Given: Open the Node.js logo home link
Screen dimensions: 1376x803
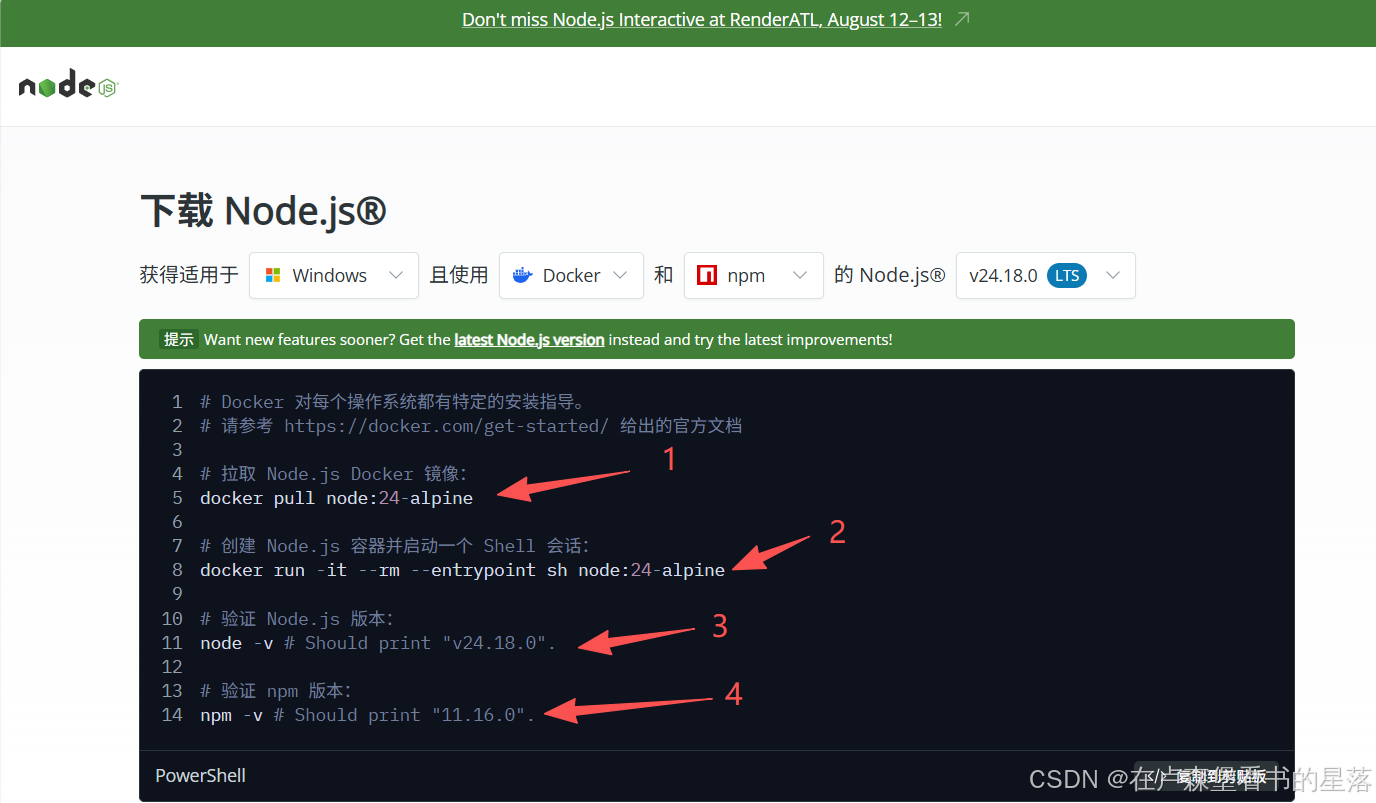Looking at the screenshot, I should [68, 86].
